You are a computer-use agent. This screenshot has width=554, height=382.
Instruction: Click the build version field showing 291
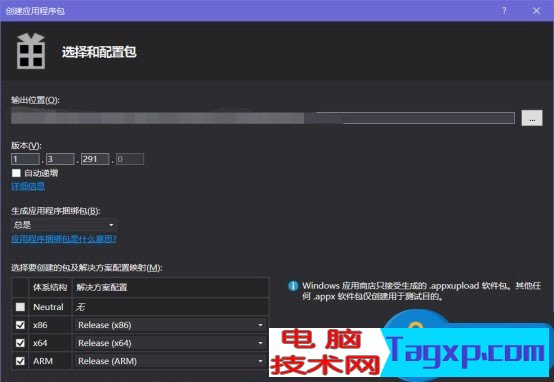95,159
